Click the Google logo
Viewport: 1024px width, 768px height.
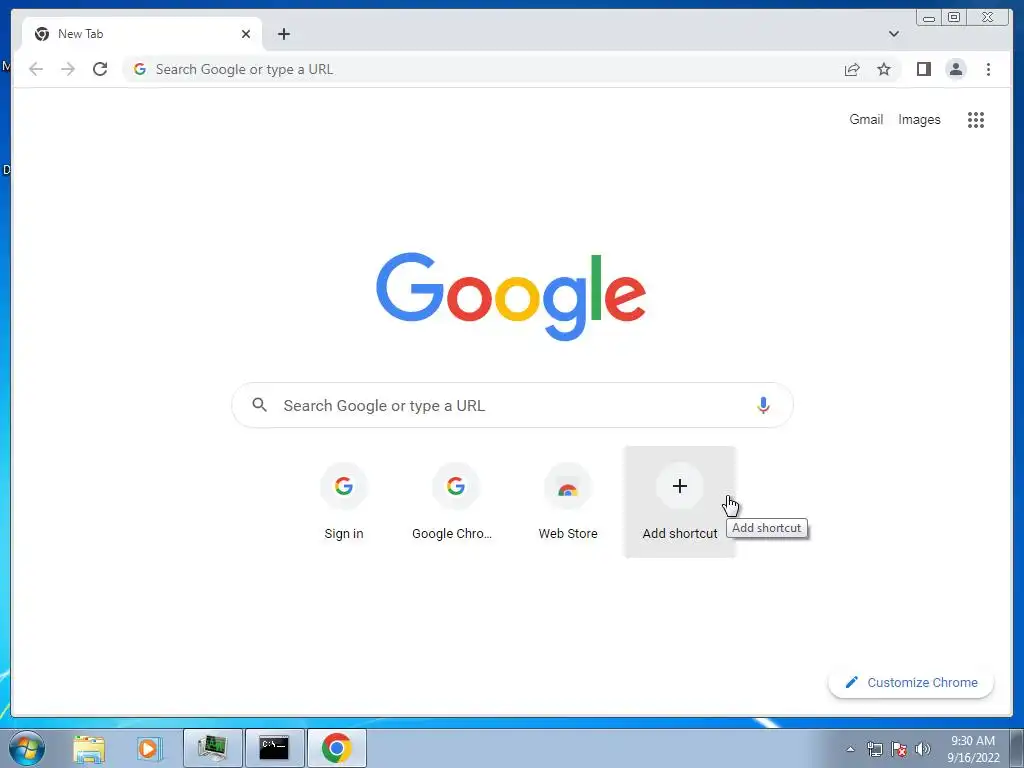tap(511, 296)
